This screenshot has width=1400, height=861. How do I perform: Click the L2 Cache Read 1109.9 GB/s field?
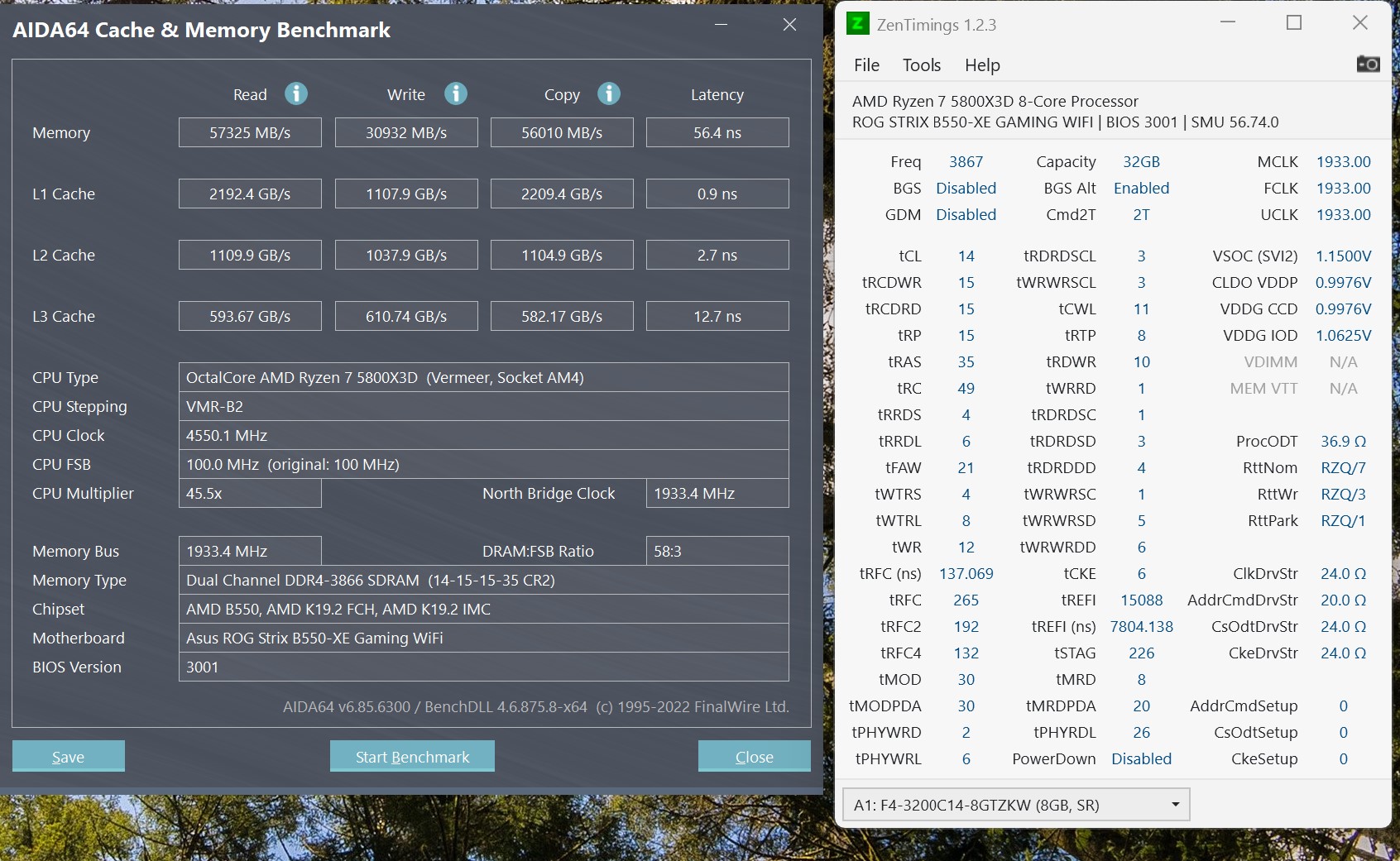250,255
